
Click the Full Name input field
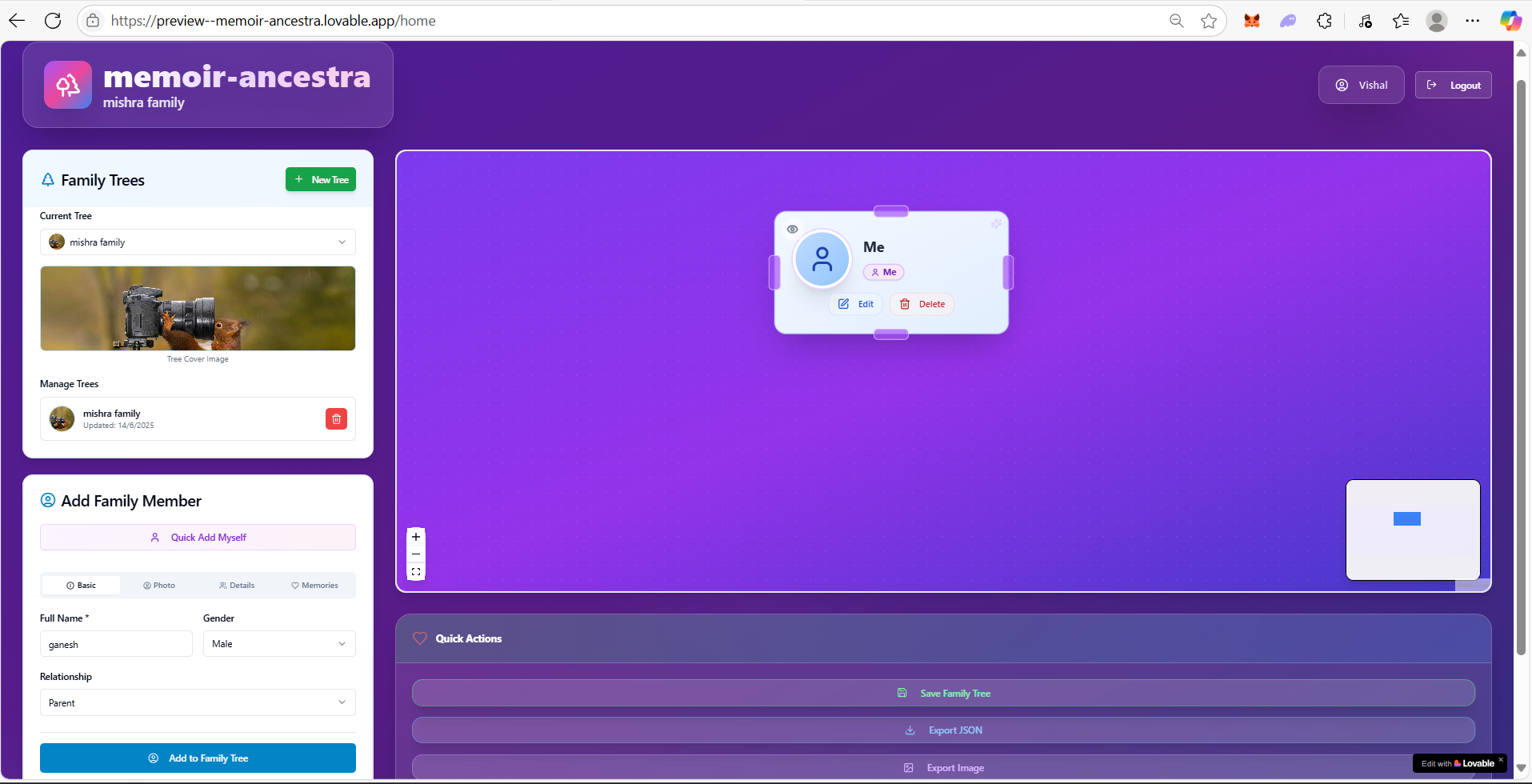coord(116,644)
